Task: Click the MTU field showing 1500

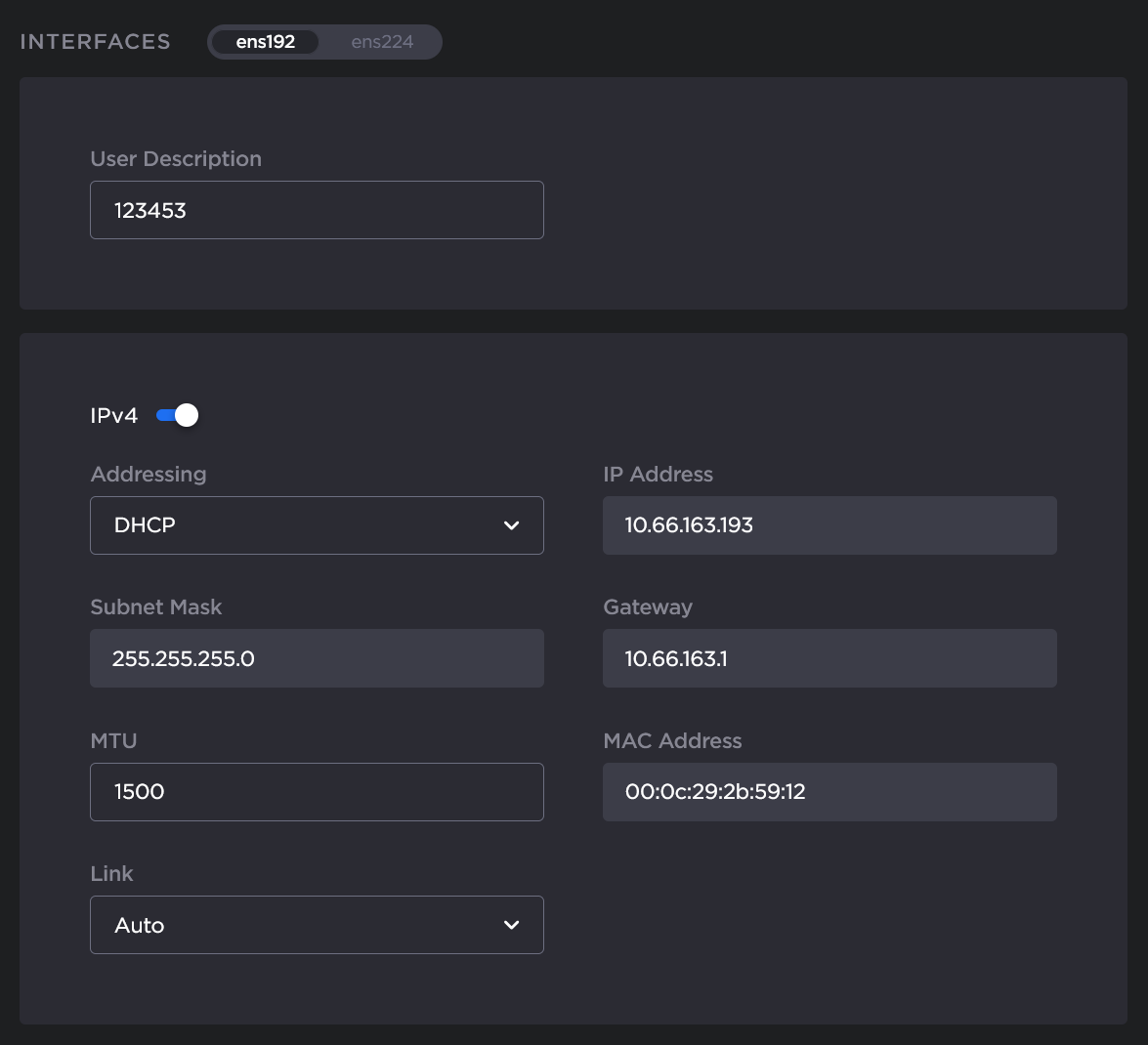Action: (317, 792)
